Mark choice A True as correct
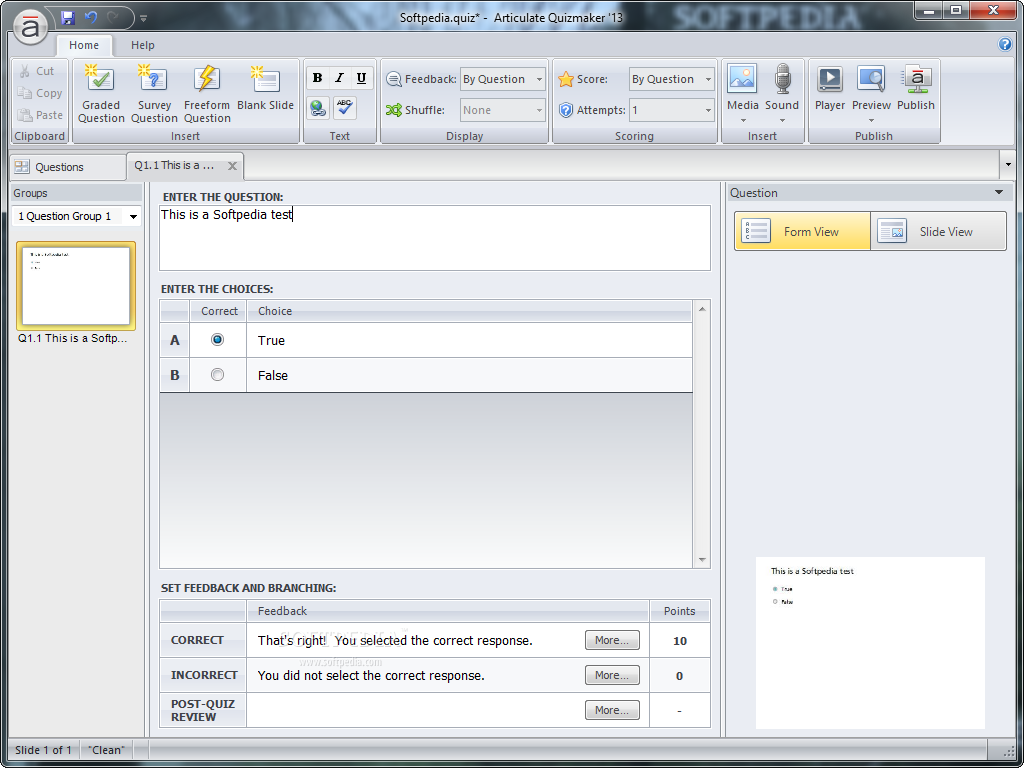1024x768 pixels. pyautogui.click(x=217, y=340)
